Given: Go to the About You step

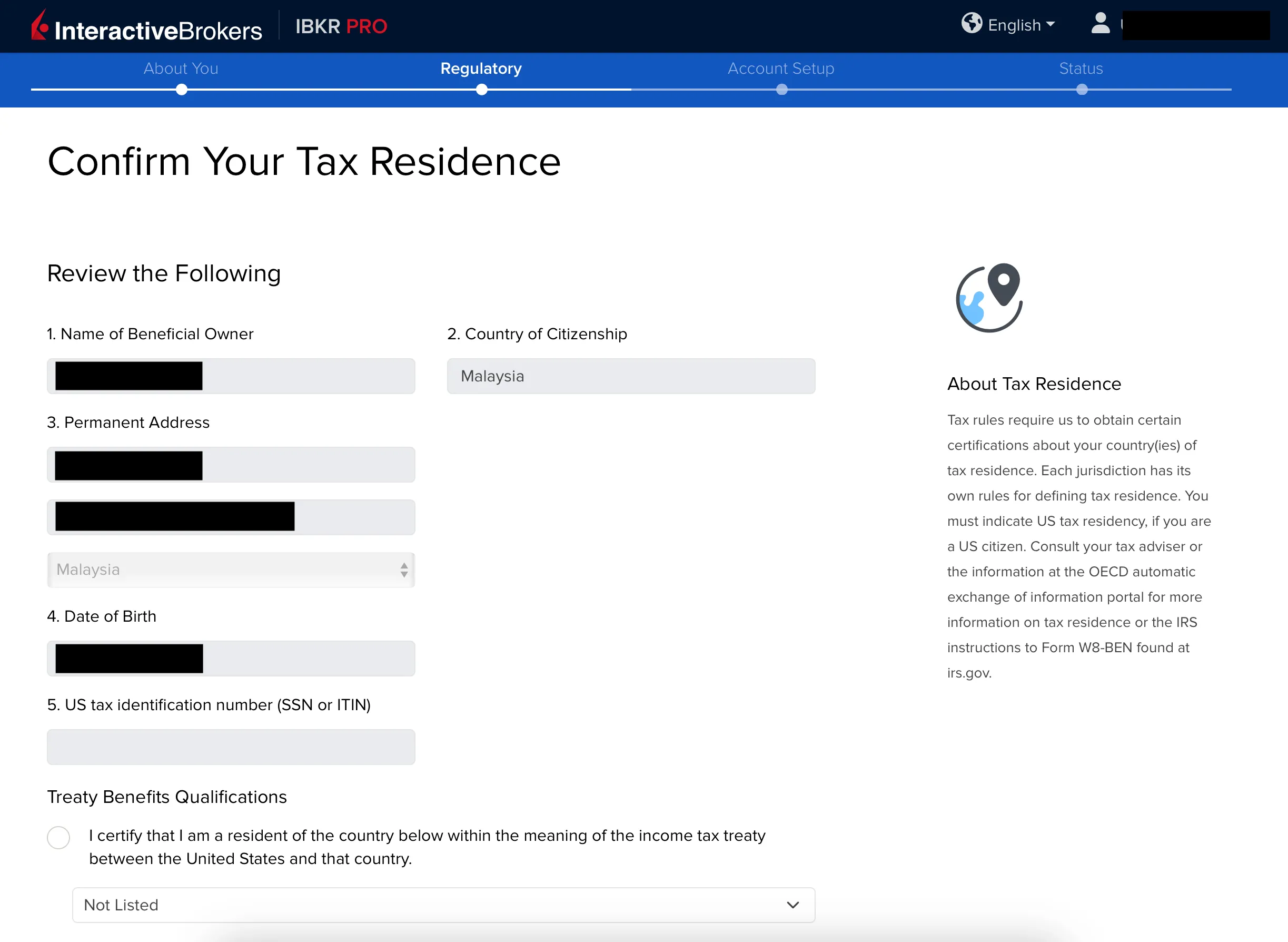Looking at the screenshot, I should 181,68.
